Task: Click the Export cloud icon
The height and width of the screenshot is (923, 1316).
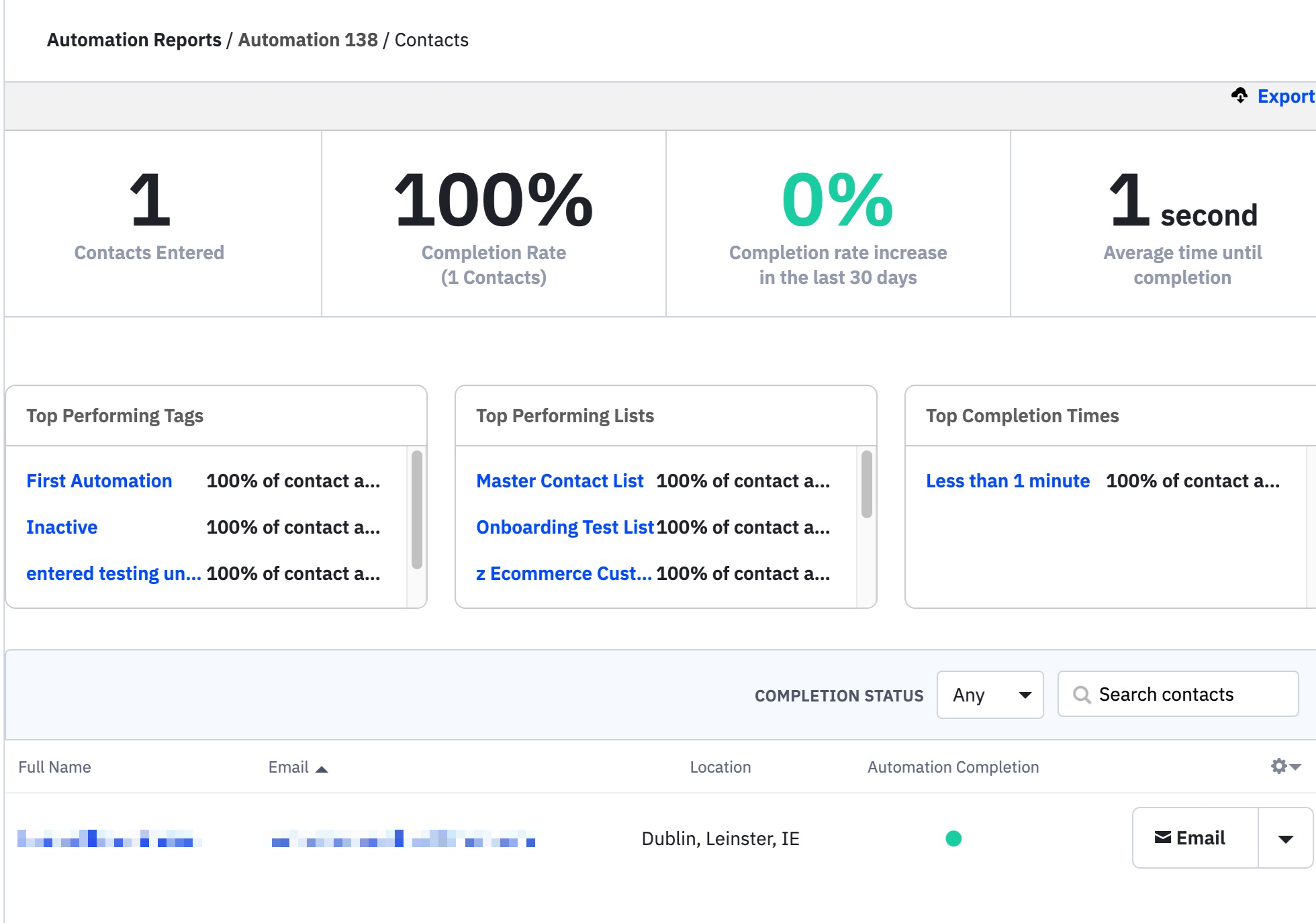Action: point(1240,95)
